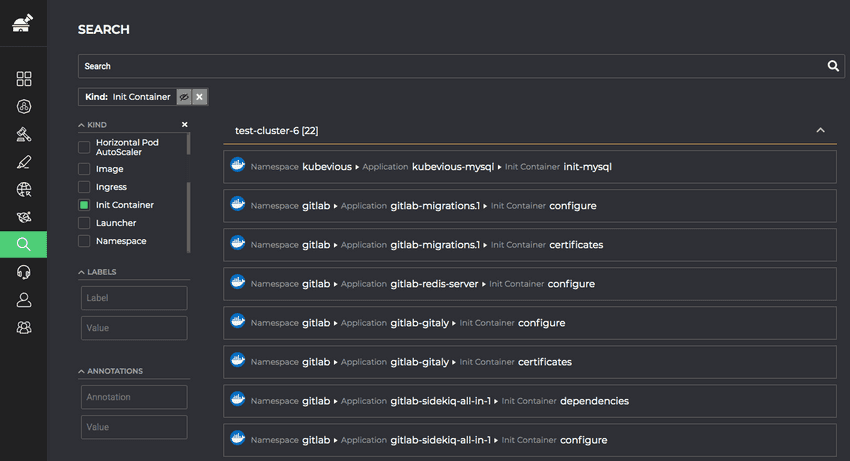Viewport: 850px width, 461px height.
Task: Click the Kubevious logo at top left
Action: click(23, 23)
